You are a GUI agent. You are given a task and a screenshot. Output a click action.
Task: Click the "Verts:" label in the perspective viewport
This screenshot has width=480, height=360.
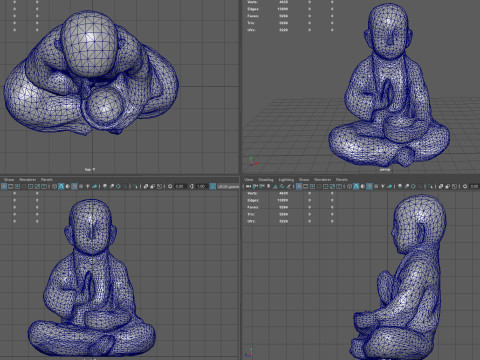tap(252, 2)
